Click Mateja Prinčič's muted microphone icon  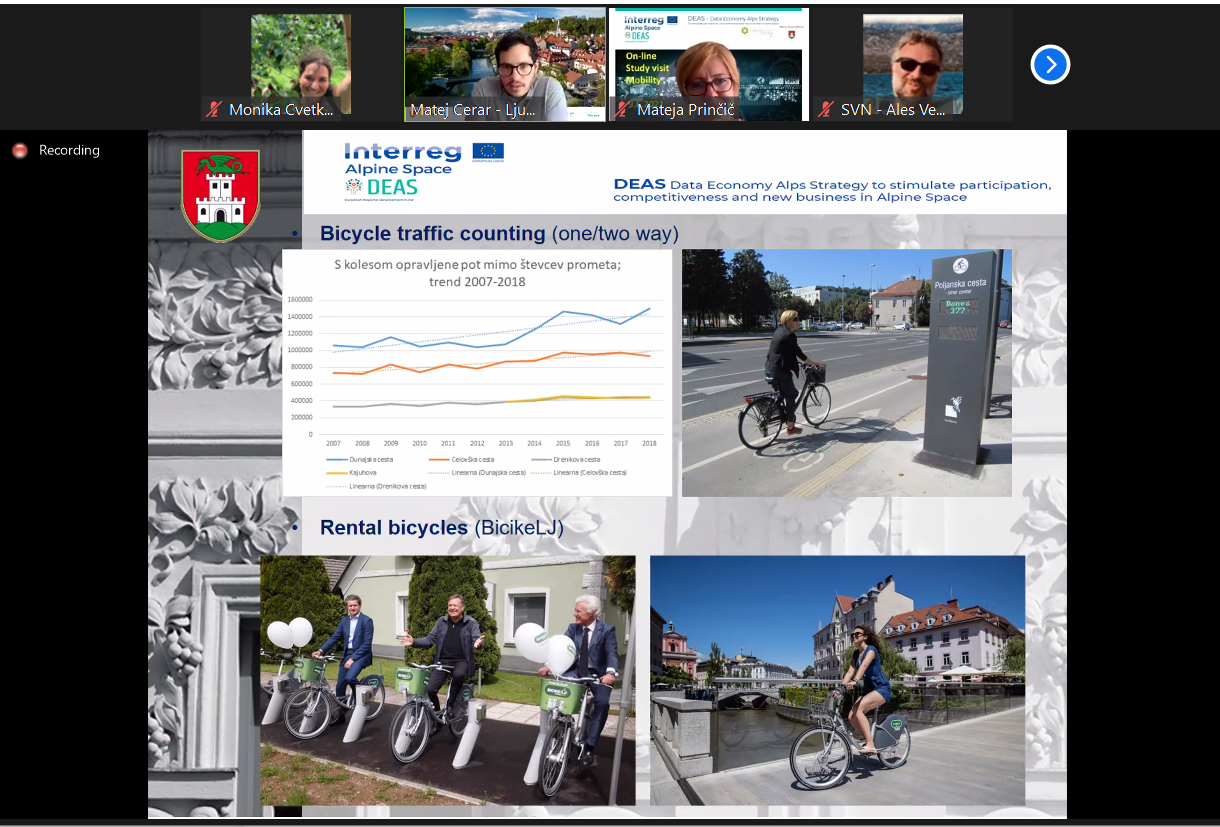coord(622,110)
